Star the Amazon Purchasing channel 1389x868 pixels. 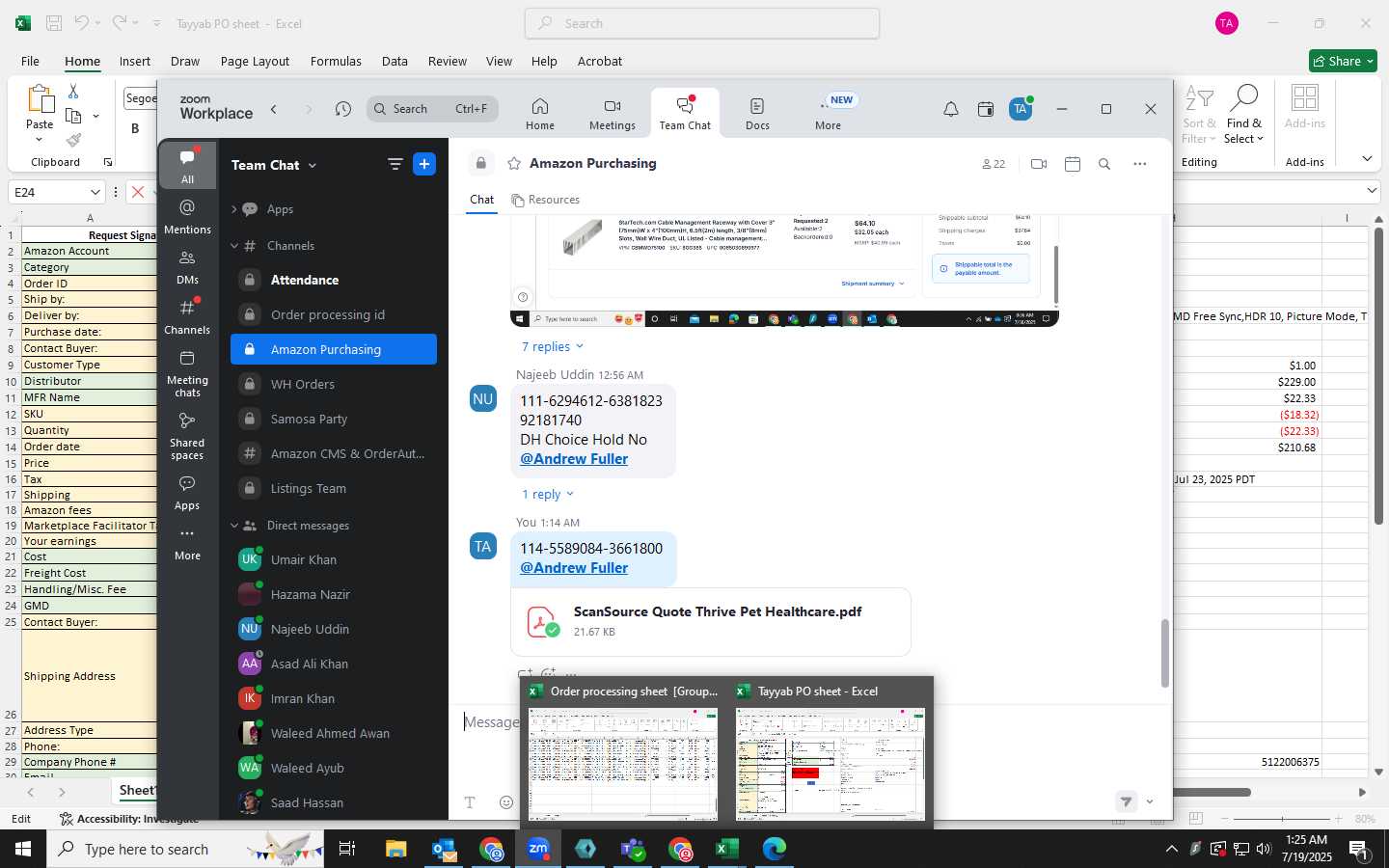(x=514, y=164)
